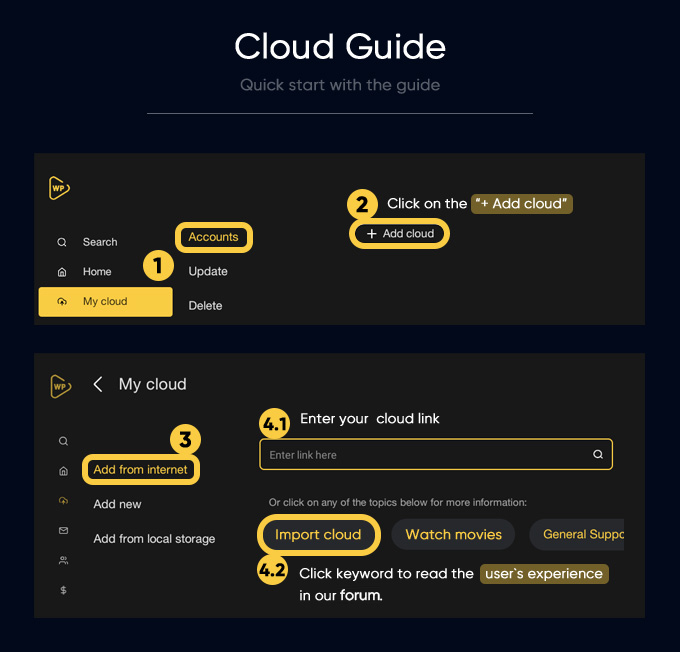Select the highlighted My cloud menu item
This screenshot has width=680, height=652.
105,302
